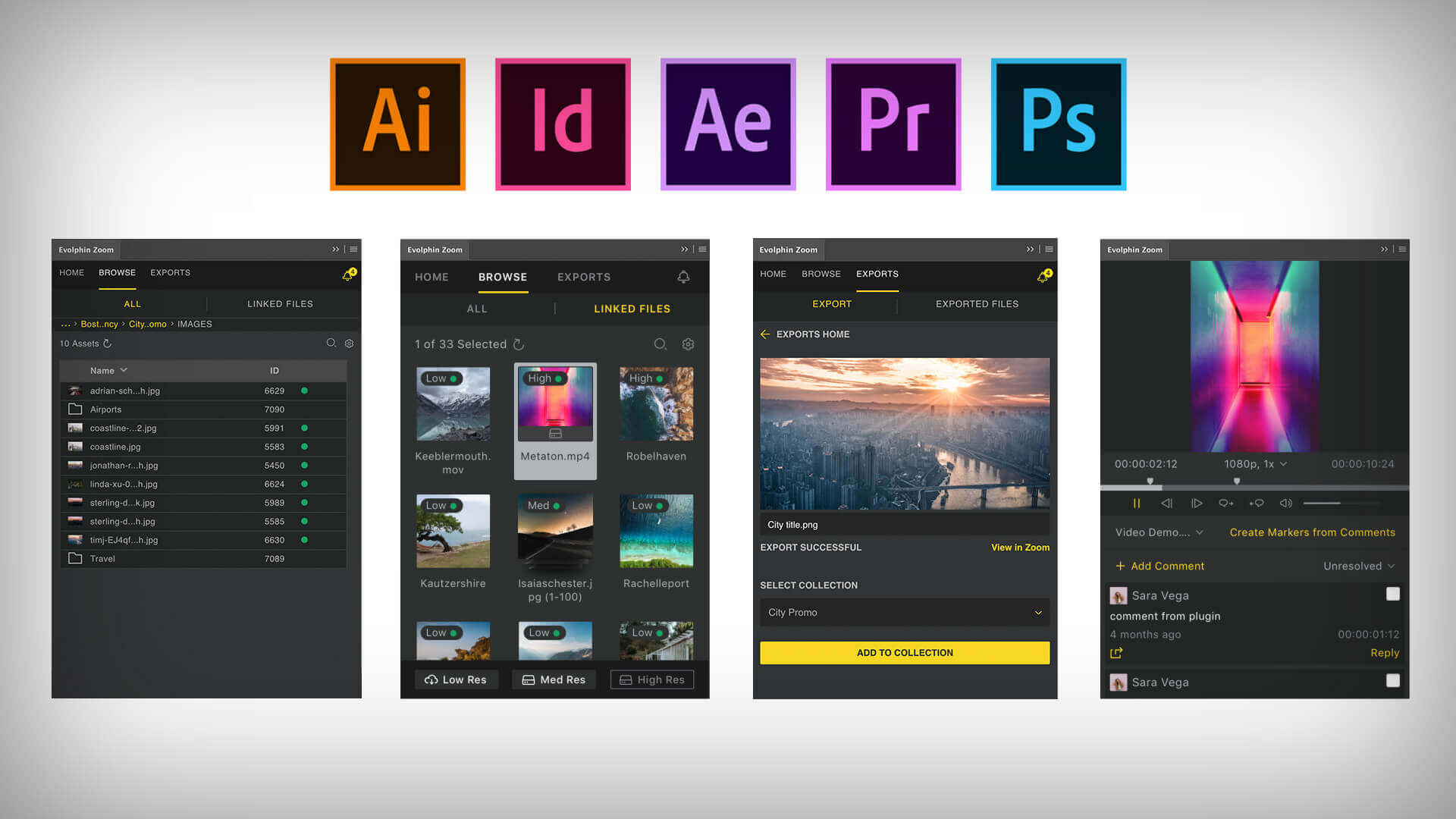Viewport: 1456px width, 819px height.
Task: Click the Create Markers from Comments link
Action: (1312, 532)
